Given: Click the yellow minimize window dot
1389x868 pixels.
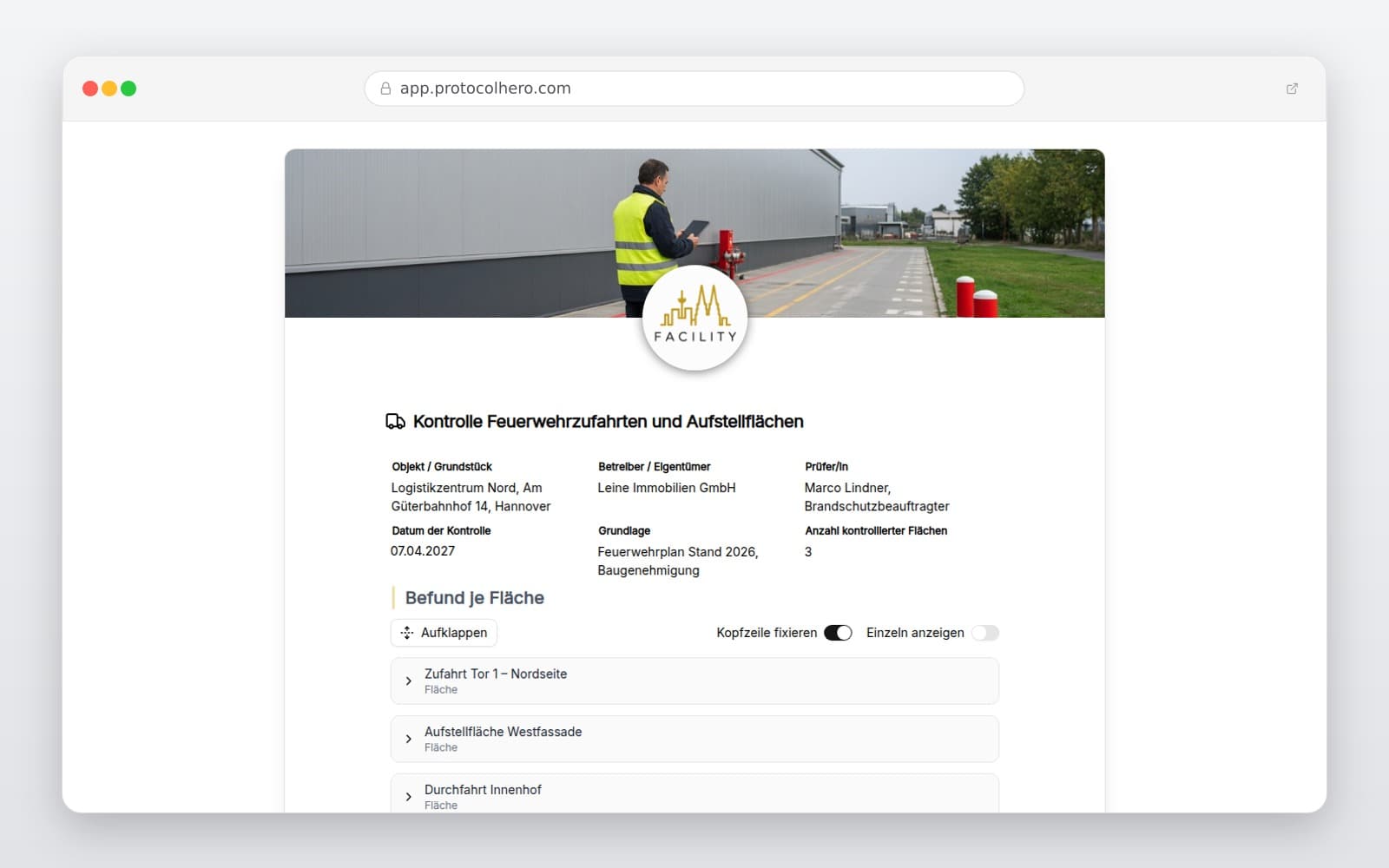Looking at the screenshot, I should (x=109, y=89).
